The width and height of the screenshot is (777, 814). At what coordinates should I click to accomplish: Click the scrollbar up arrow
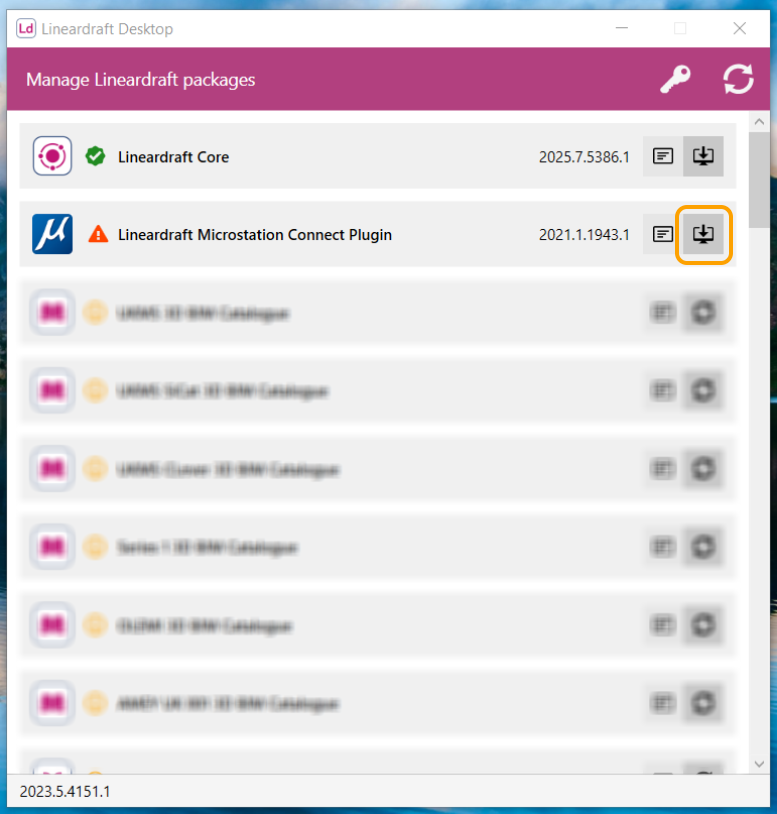(759, 121)
